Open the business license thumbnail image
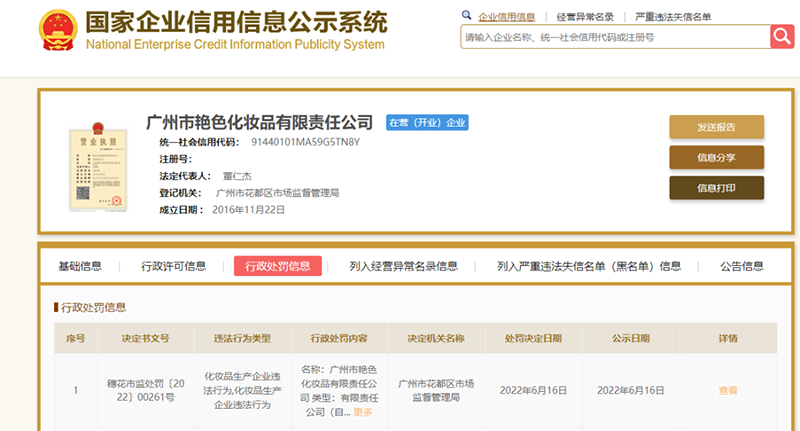This screenshot has height=431, width=800. point(98,166)
